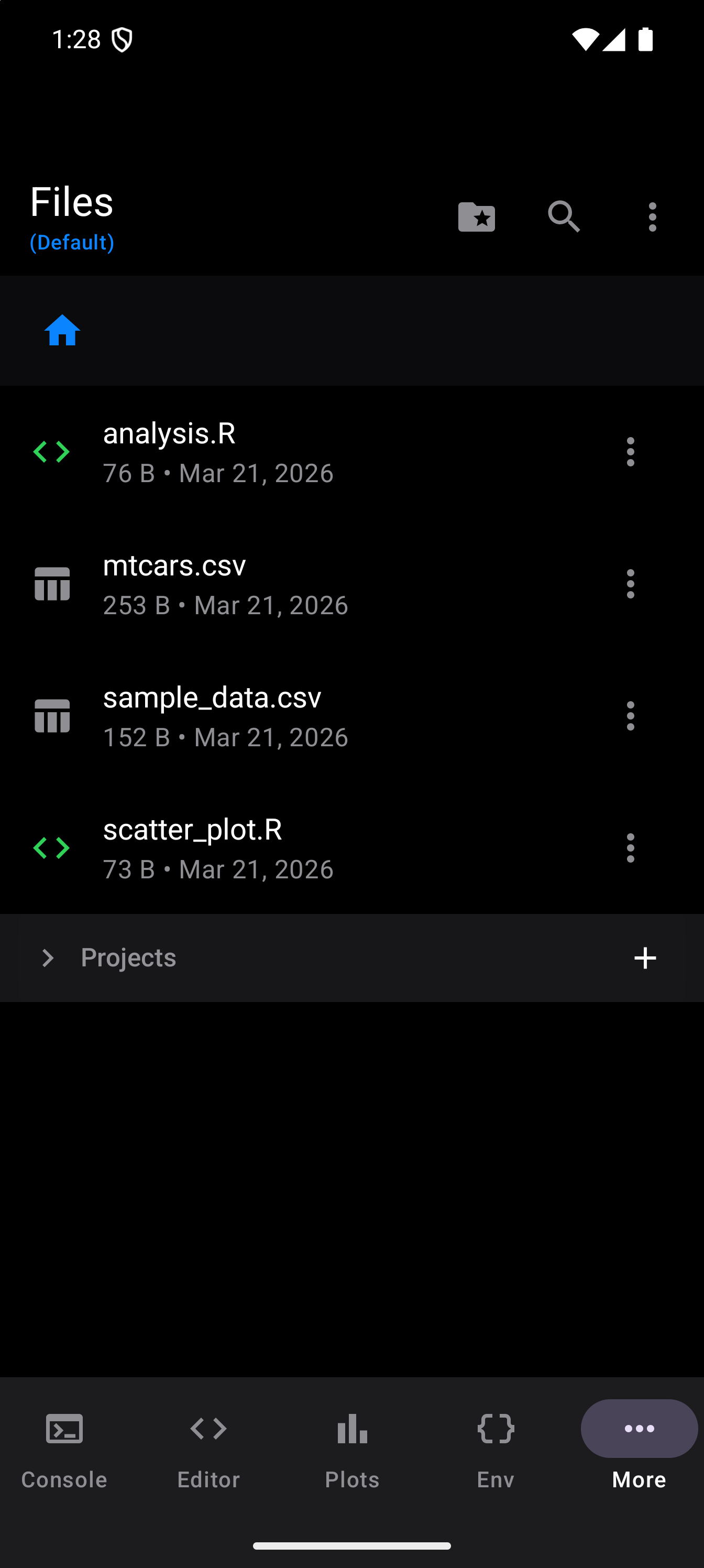
Task: Open options menu for analysis.R
Action: coord(630,452)
